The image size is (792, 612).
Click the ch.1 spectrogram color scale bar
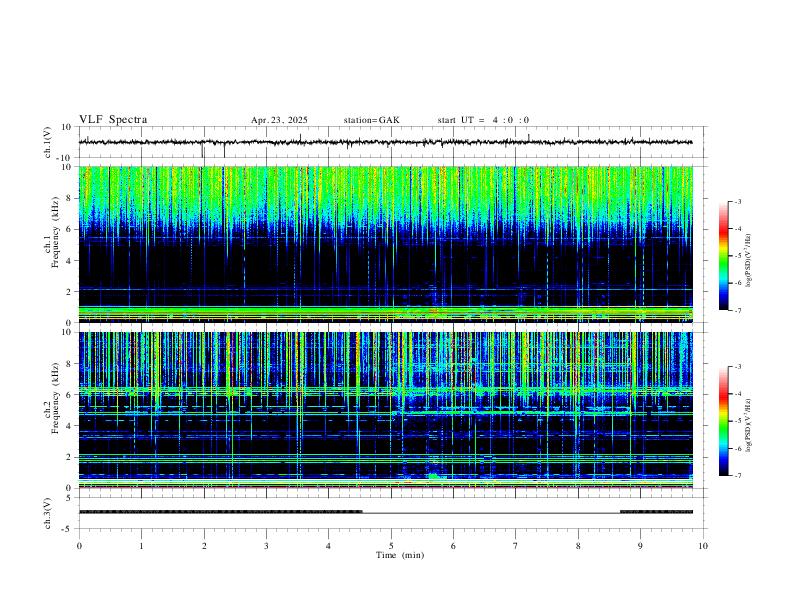click(x=723, y=256)
